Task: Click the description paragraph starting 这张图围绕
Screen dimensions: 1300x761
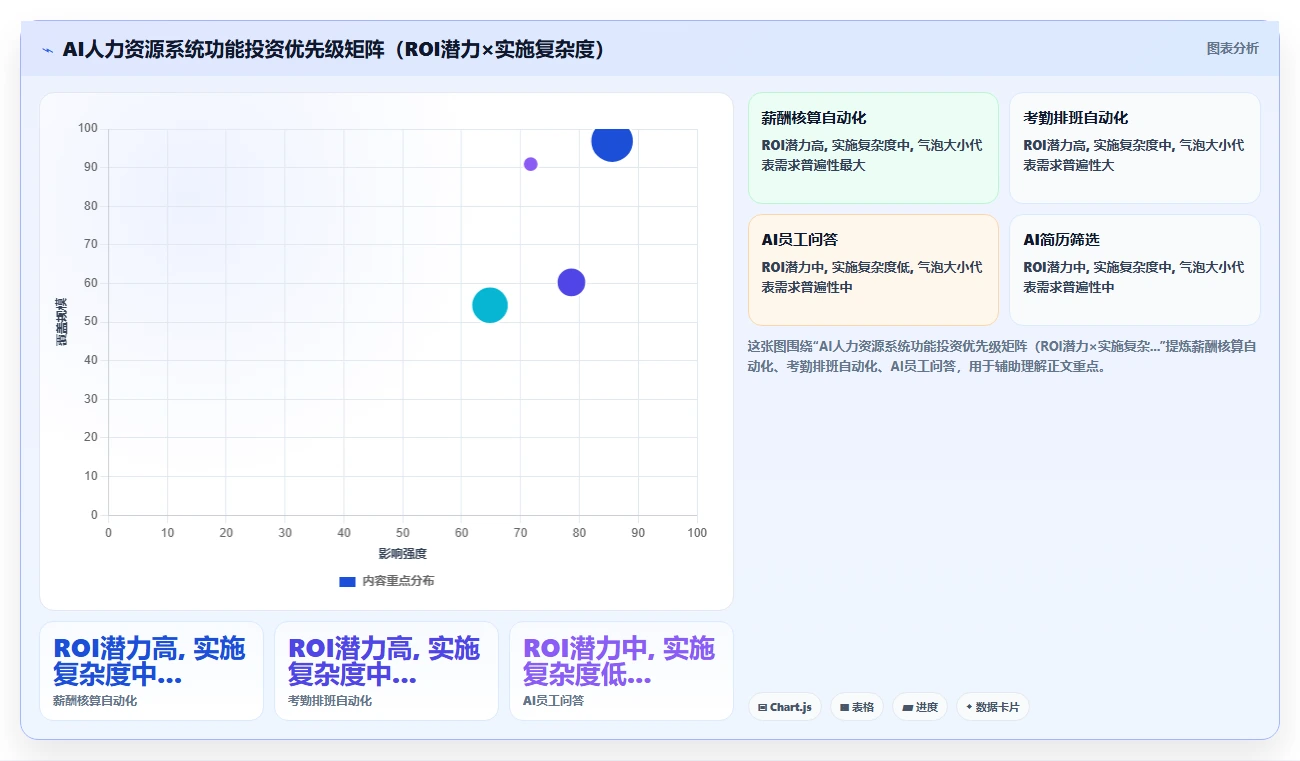Action: point(1003,356)
